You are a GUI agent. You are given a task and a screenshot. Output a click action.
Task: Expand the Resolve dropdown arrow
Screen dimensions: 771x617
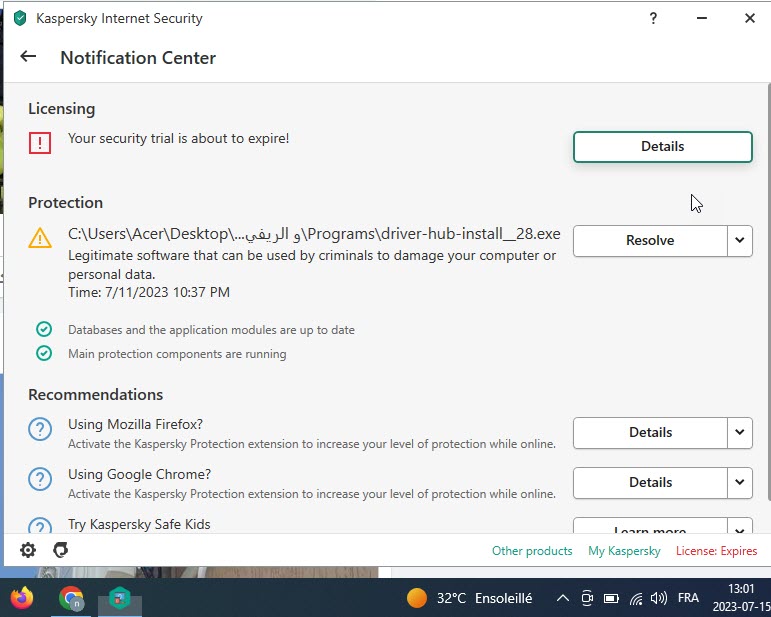click(740, 240)
